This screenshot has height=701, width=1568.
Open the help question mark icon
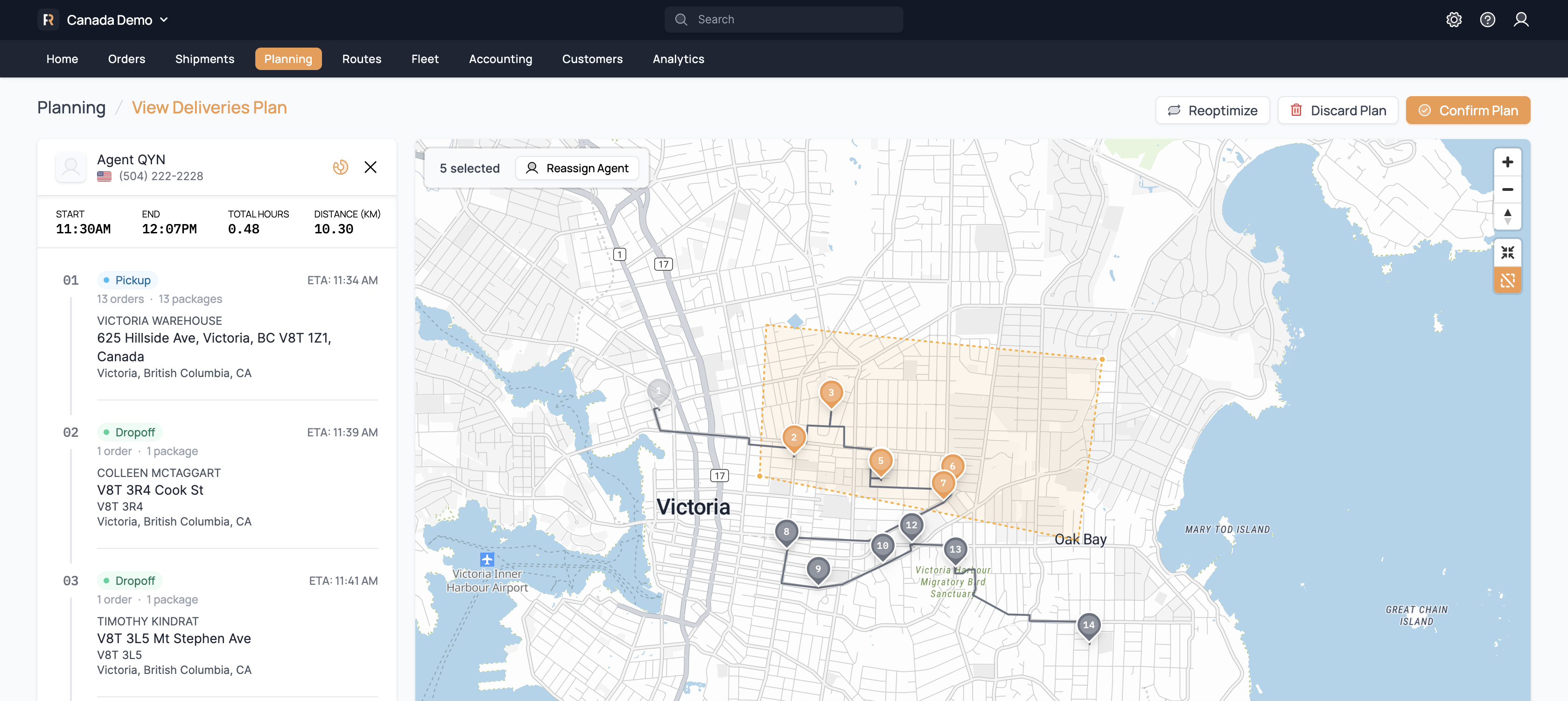coord(1487,20)
